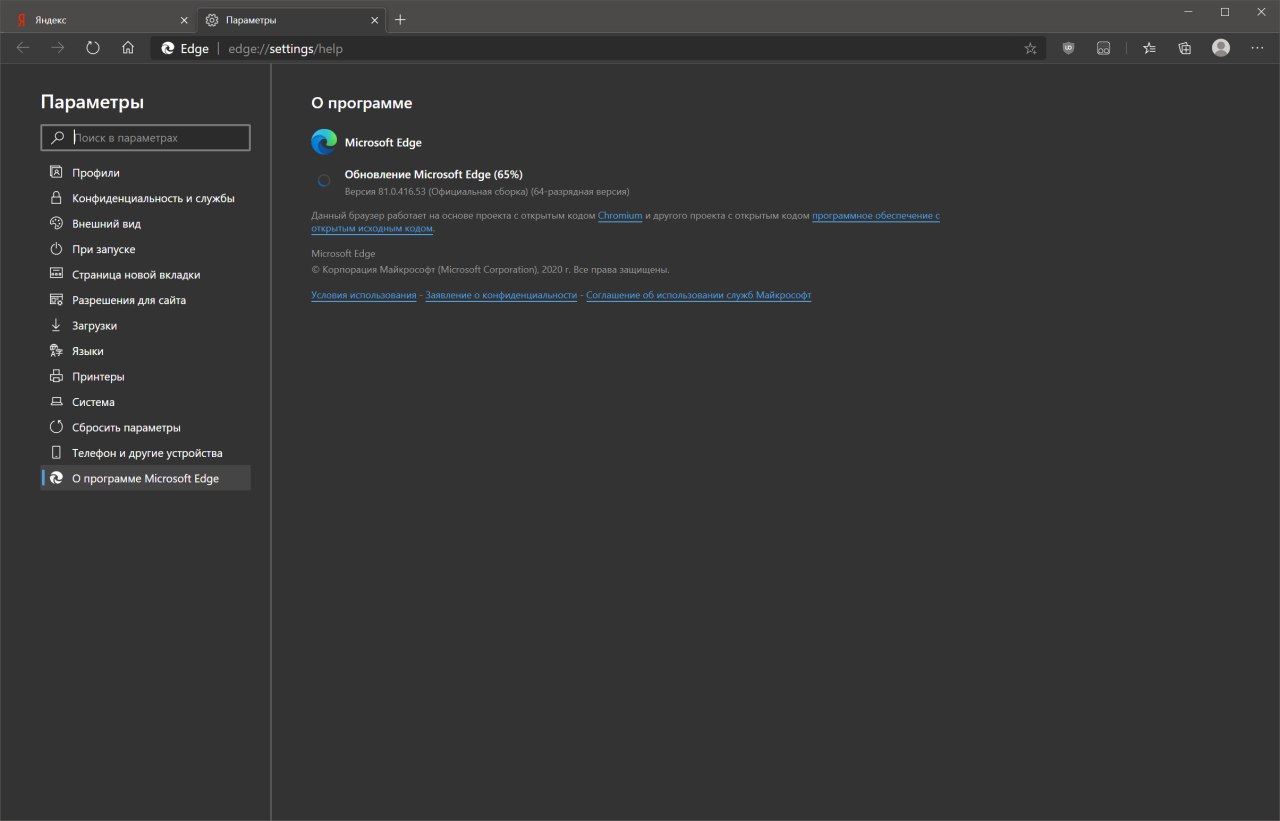Click the Edge site info icon

185,48
